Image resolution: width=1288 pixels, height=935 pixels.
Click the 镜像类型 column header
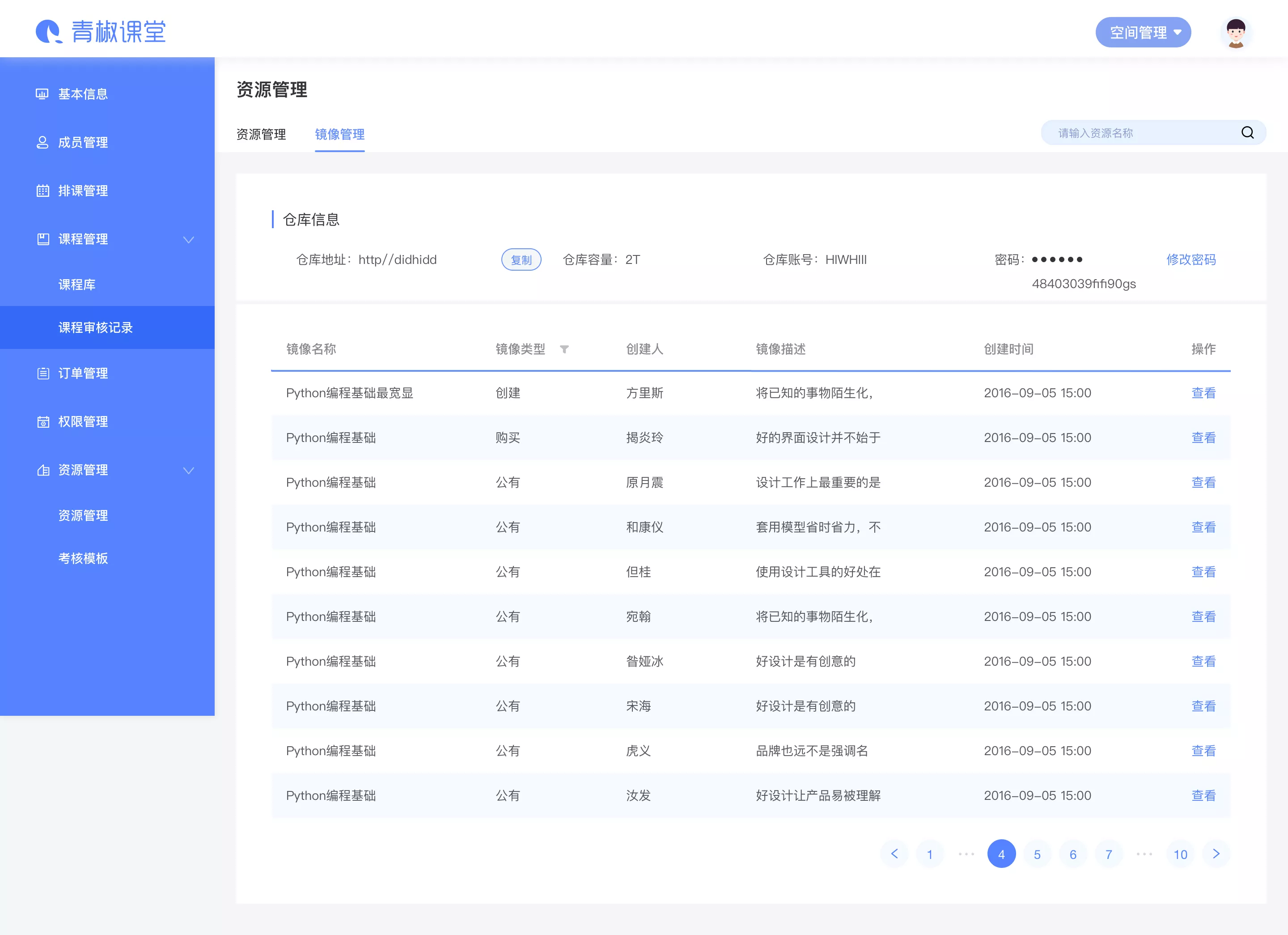pyautogui.click(x=520, y=349)
